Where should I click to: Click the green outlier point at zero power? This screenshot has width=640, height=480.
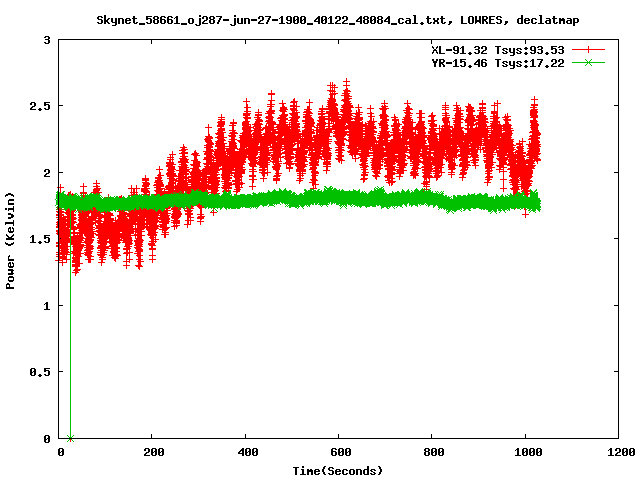(70, 438)
